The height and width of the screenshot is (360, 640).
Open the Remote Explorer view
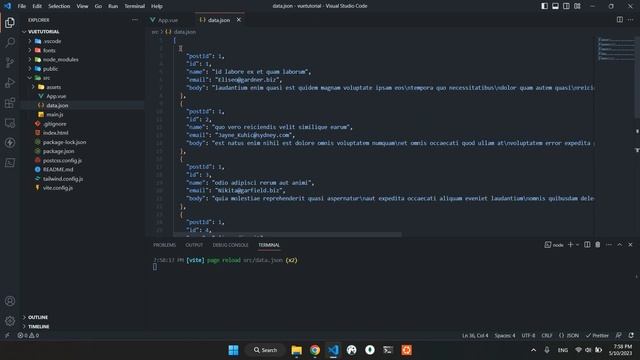(10, 122)
